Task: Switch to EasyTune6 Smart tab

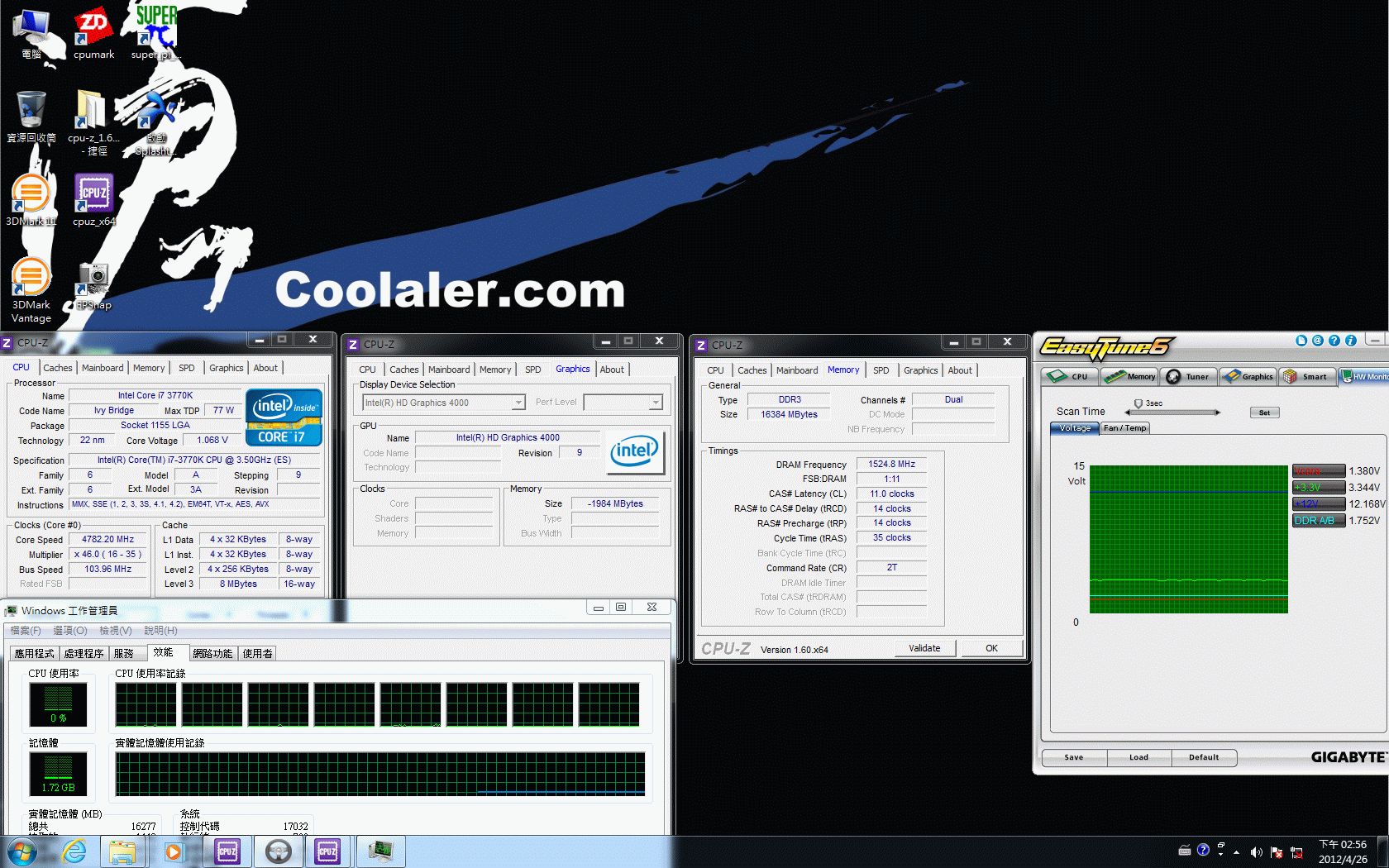Action: (x=1306, y=376)
